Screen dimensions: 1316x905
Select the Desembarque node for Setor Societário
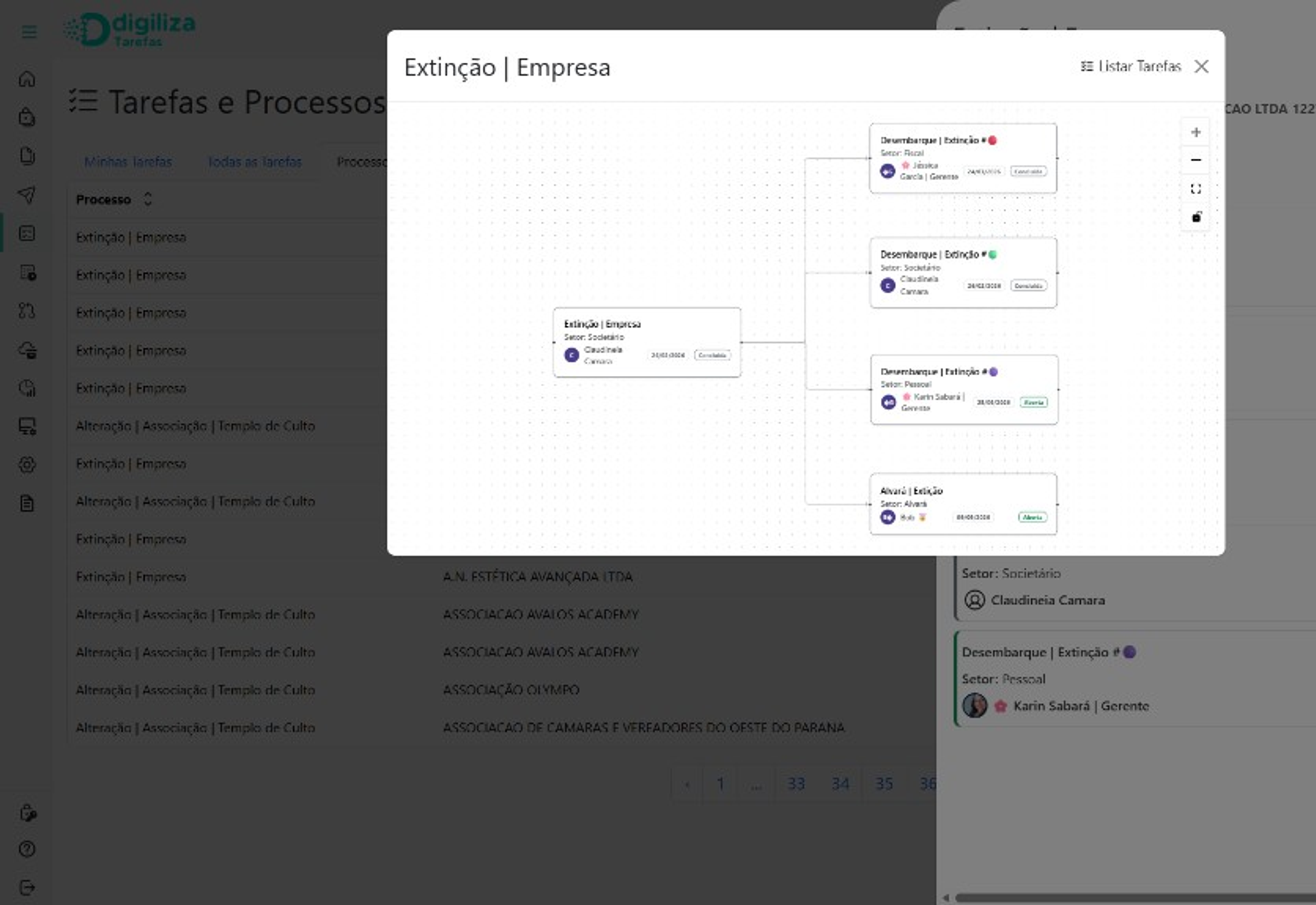pos(963,273)
